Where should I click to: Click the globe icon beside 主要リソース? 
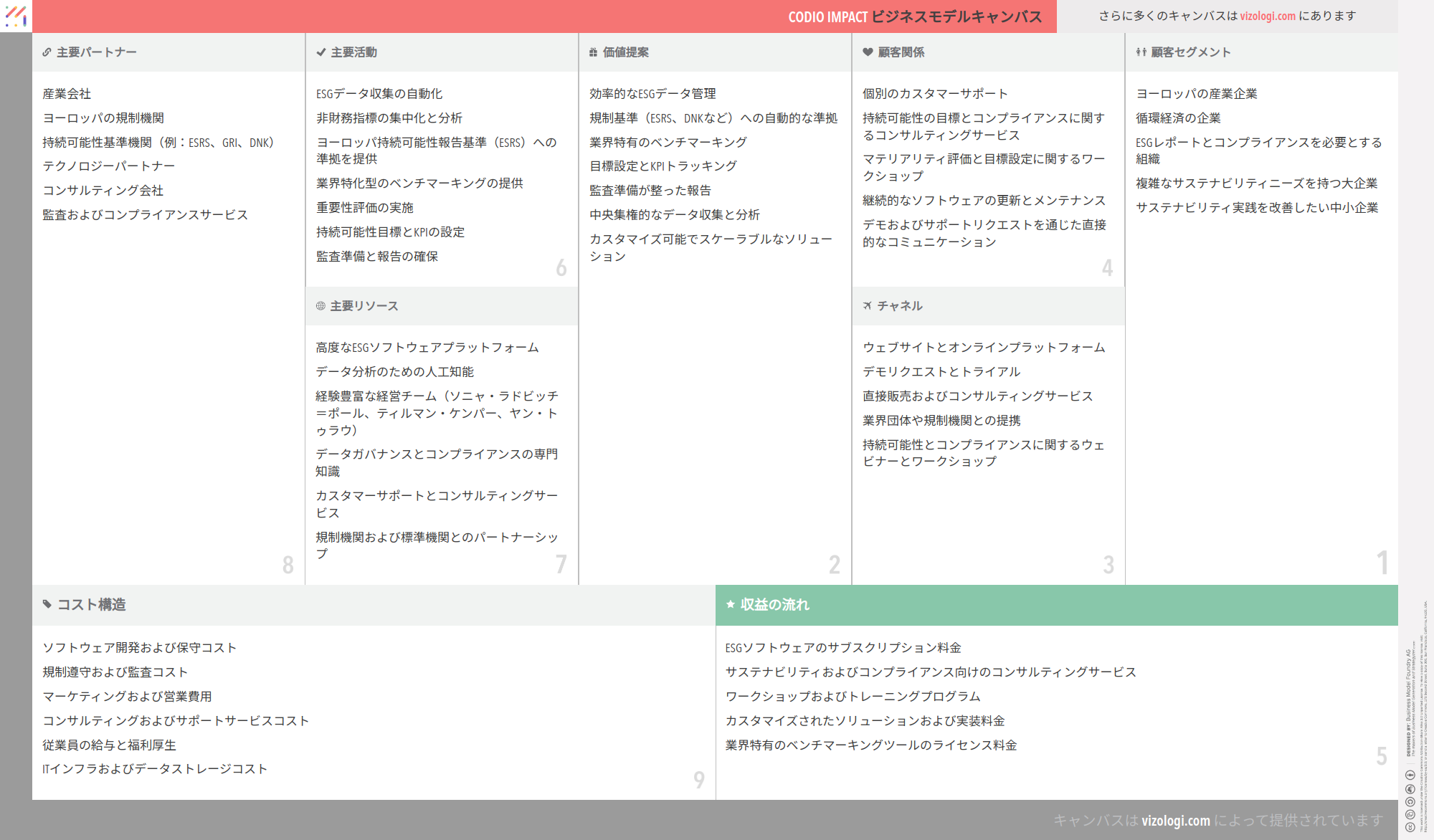[320, 306]
